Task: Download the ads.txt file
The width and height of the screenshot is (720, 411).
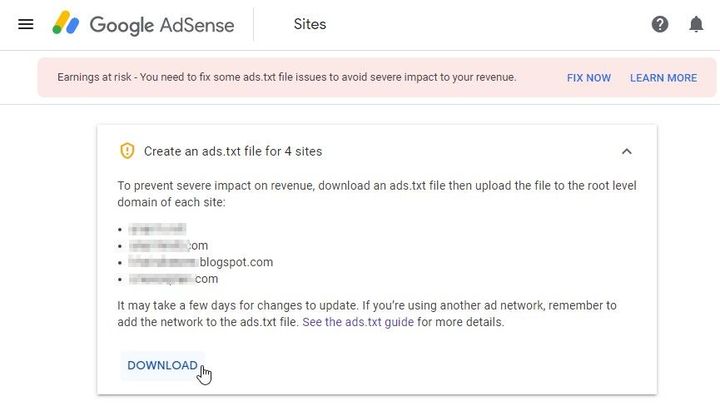Action: [162, 365]
